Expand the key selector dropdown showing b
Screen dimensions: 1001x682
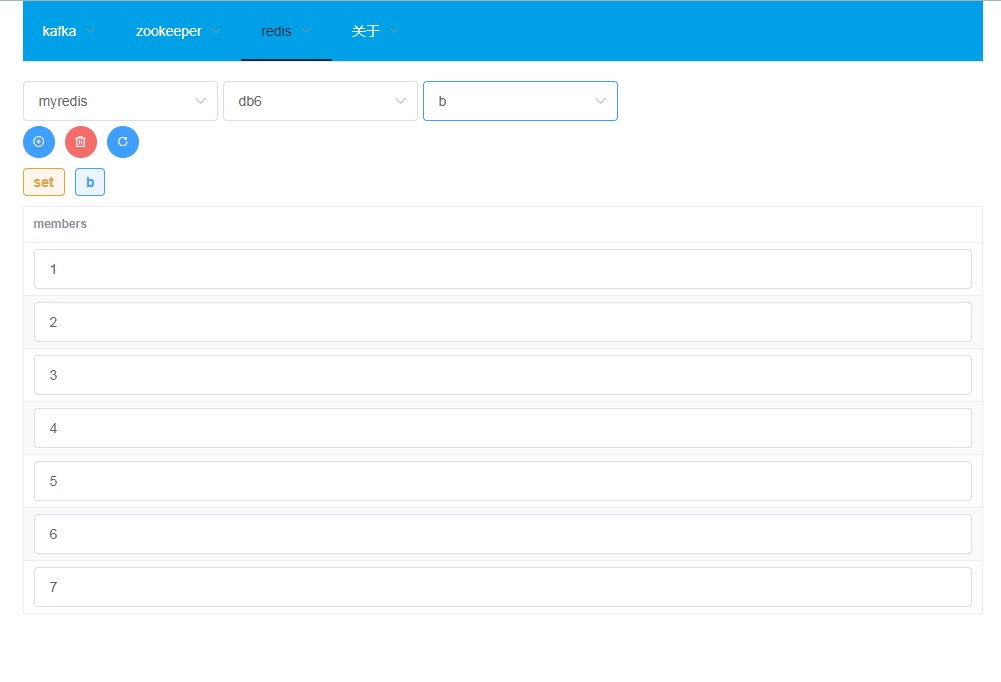[x=520, y=101]
